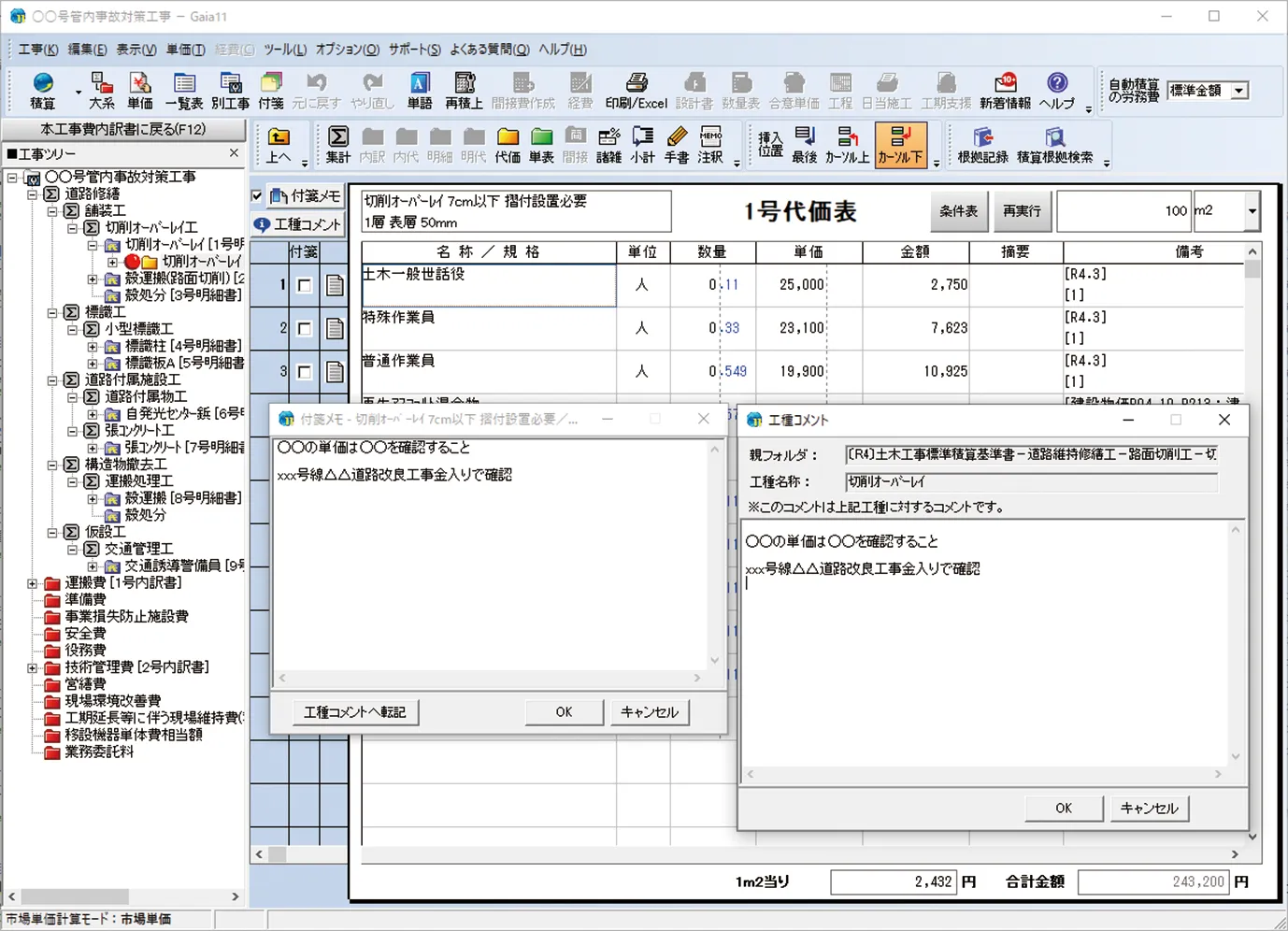Check the row 3 付箋 checkbox
The height and width of the screenshot is (931, 1288).
(305, 372)
